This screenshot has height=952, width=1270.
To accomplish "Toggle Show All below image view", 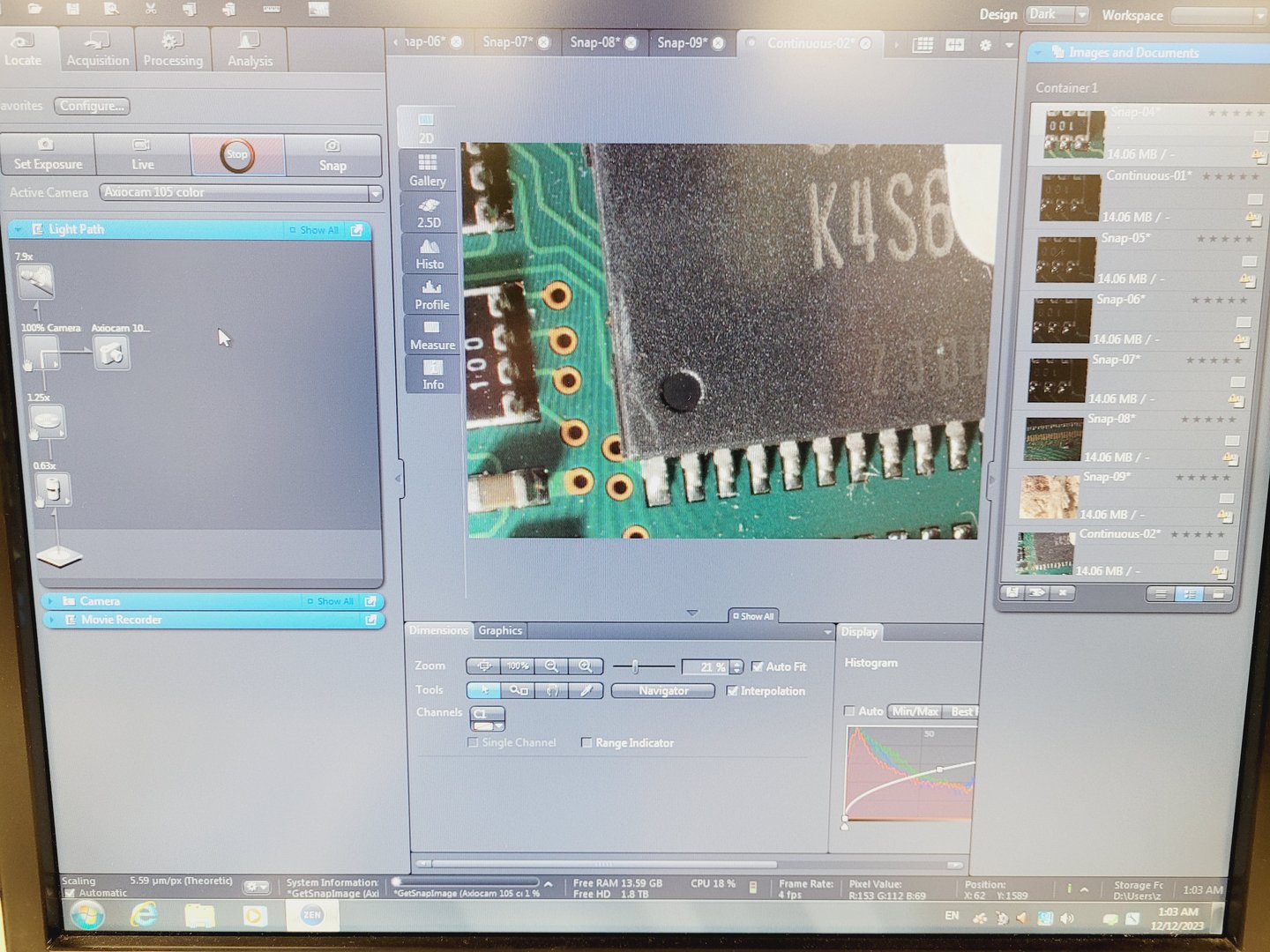I will 753,616.
